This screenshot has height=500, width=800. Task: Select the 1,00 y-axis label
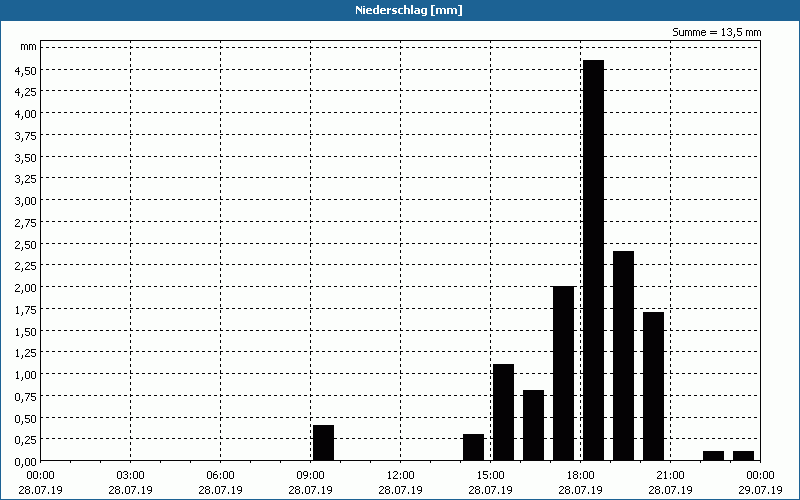(26, 376)
